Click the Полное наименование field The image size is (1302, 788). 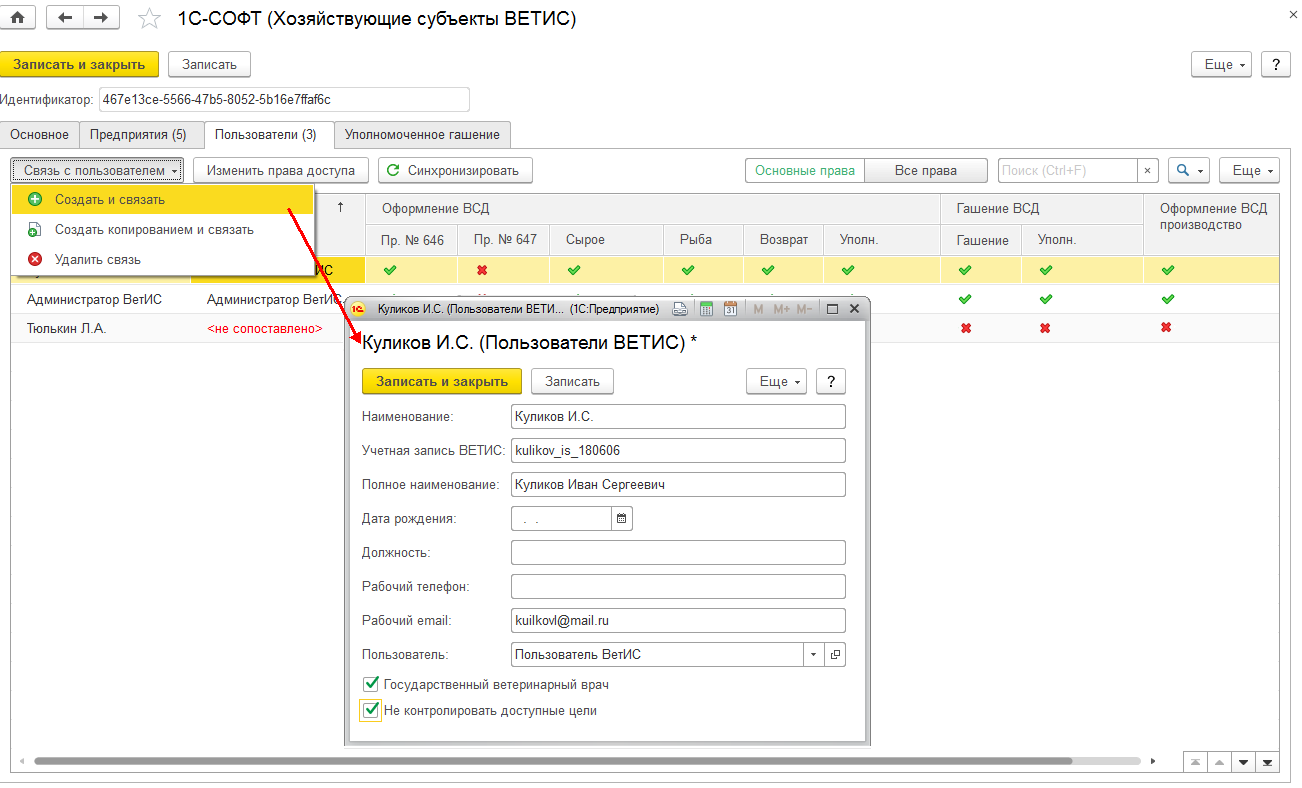click(x=678, y=484)
